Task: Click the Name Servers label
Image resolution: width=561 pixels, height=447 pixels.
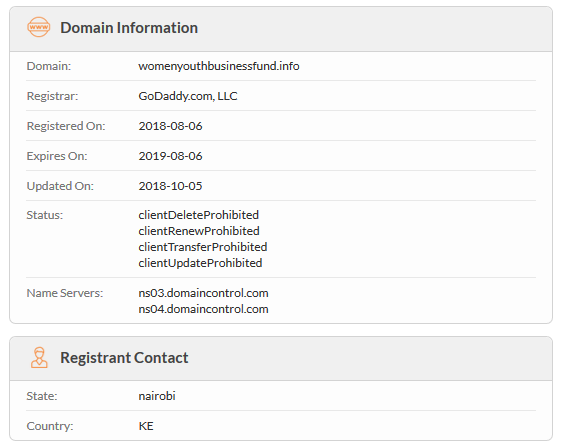Action: pos(65,293)
